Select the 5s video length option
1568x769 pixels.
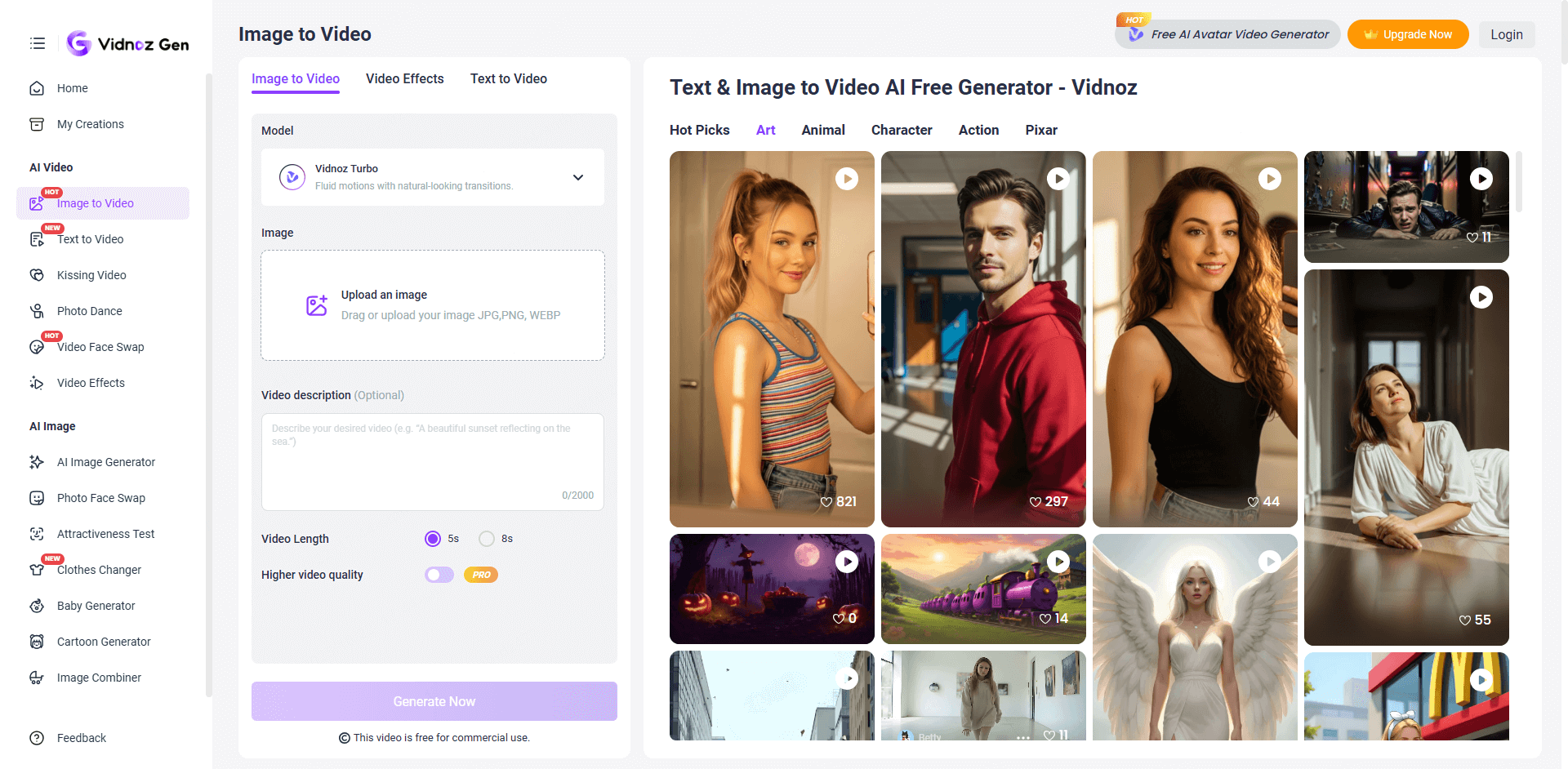(433, 539)
